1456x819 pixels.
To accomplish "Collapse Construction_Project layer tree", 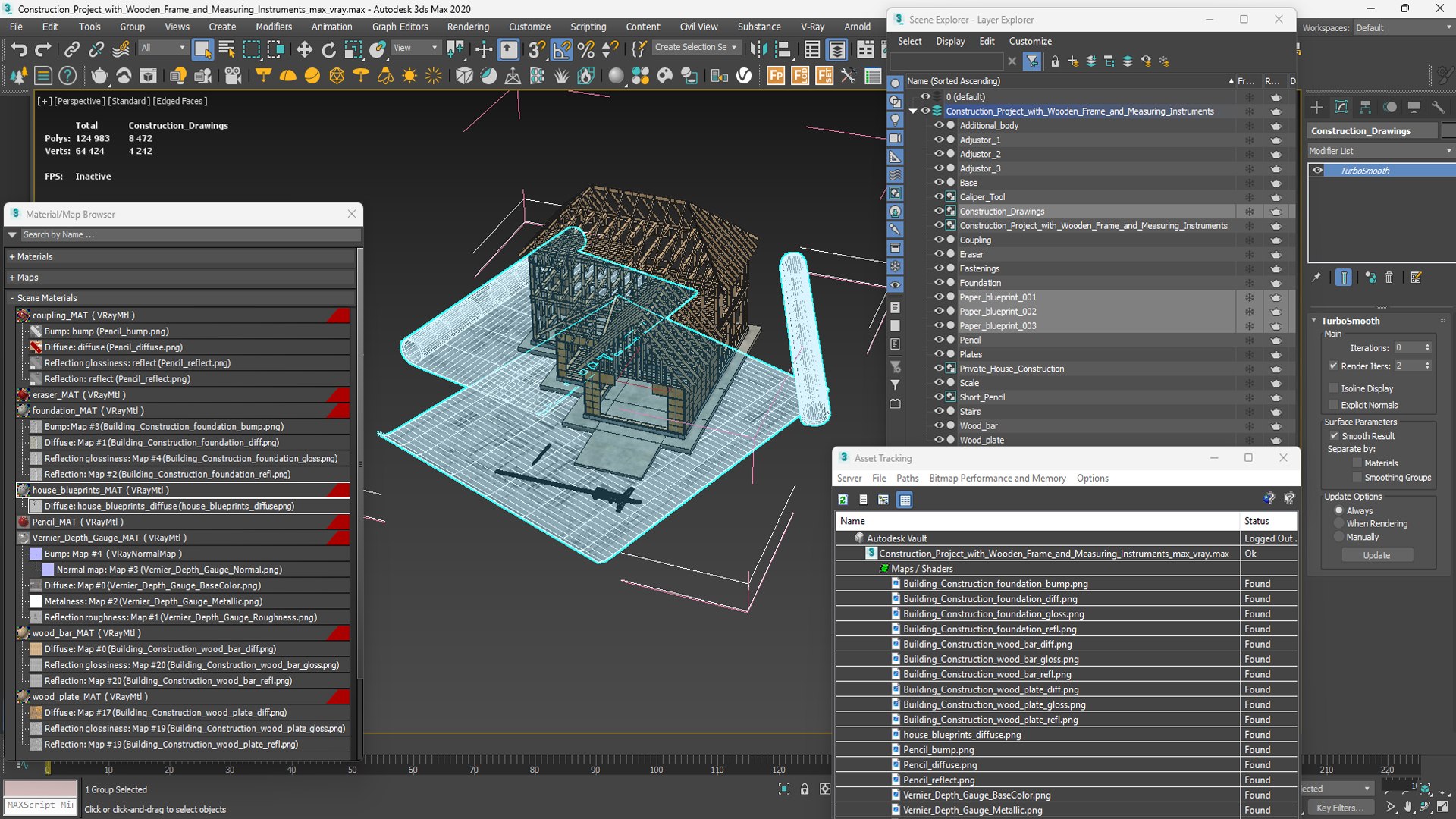I will [x=913, y=111].
